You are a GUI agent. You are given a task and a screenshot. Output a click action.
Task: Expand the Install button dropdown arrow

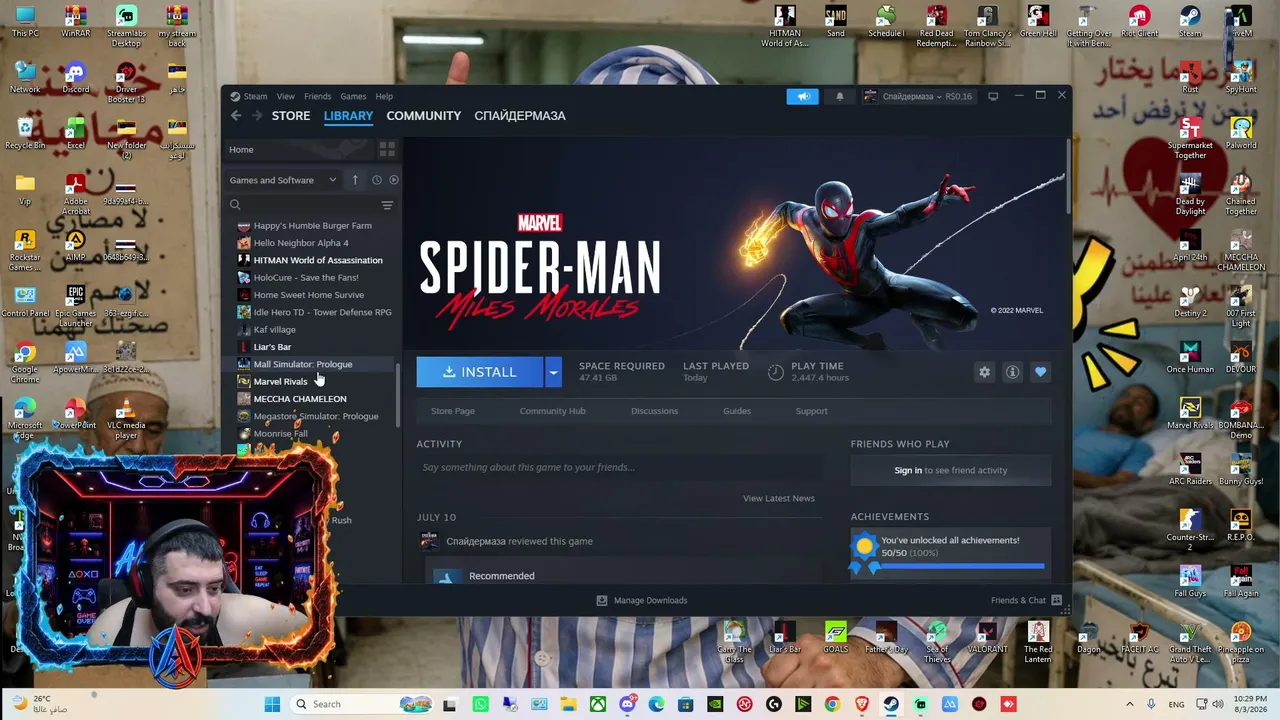[553, 372]
